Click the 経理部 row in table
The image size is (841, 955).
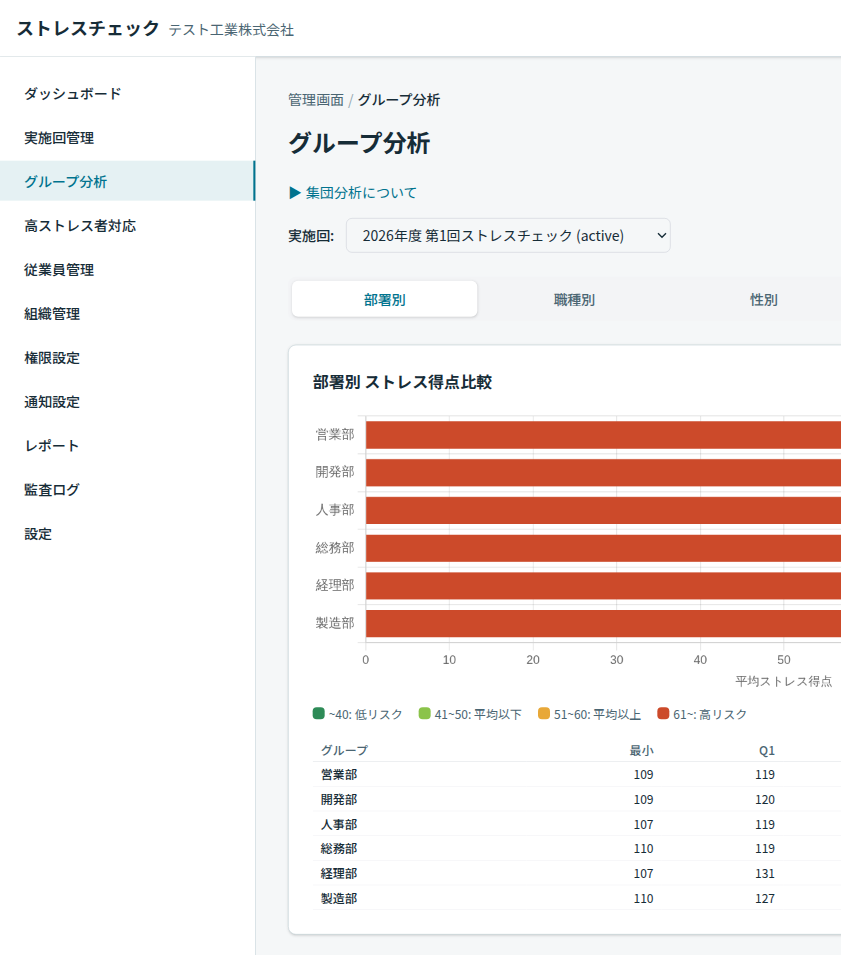(339, 874)
